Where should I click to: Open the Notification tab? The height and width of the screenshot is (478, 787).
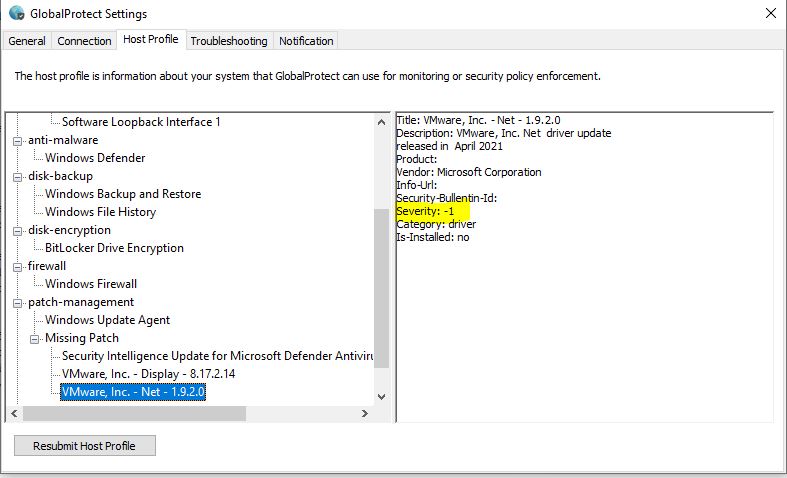(x=306, y=41)
